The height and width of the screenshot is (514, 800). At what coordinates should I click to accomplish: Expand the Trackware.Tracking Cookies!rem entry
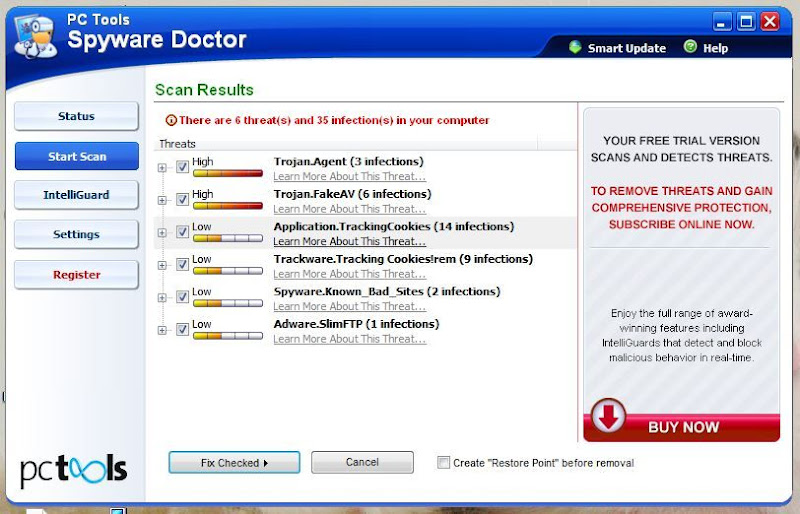point(162,265)
